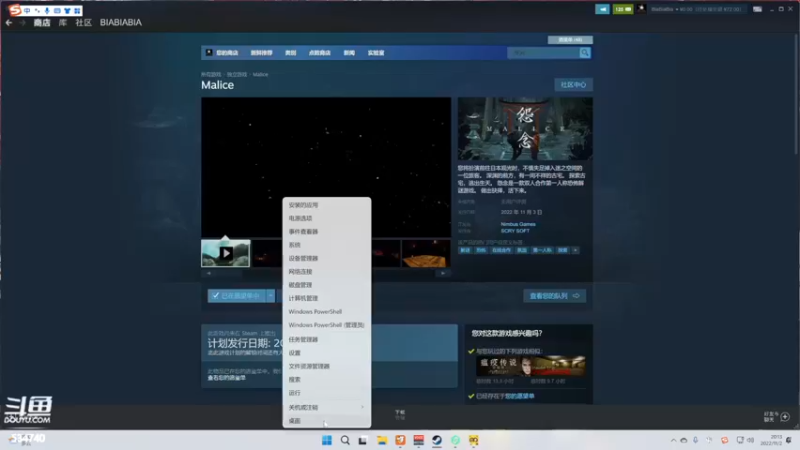
Task: Select 运行 in context menu
Action: [327, 393]
